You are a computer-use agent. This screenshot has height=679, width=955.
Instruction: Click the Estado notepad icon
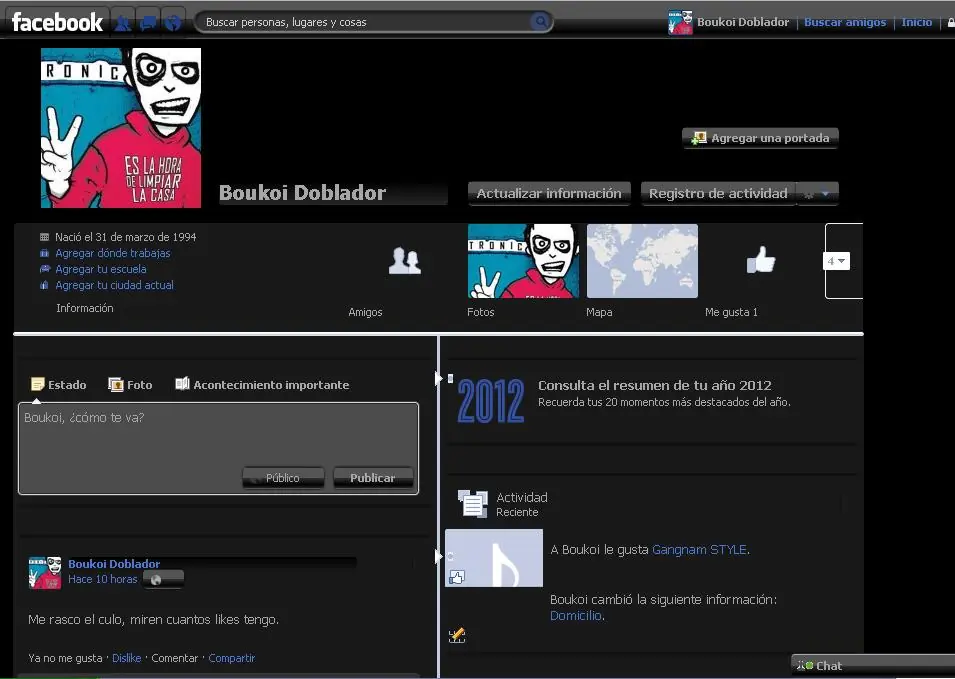point(38,384)
